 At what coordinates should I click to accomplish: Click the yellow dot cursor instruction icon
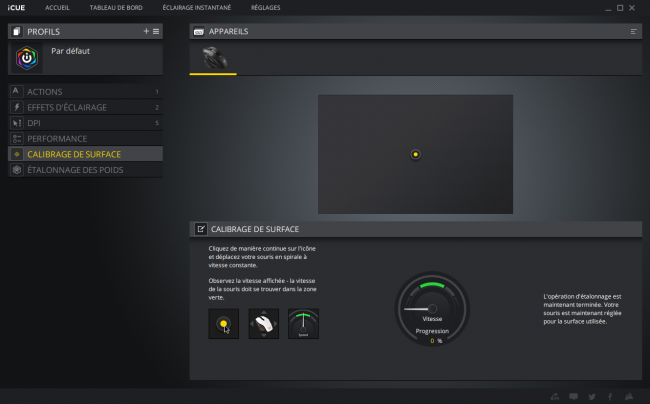223,324
